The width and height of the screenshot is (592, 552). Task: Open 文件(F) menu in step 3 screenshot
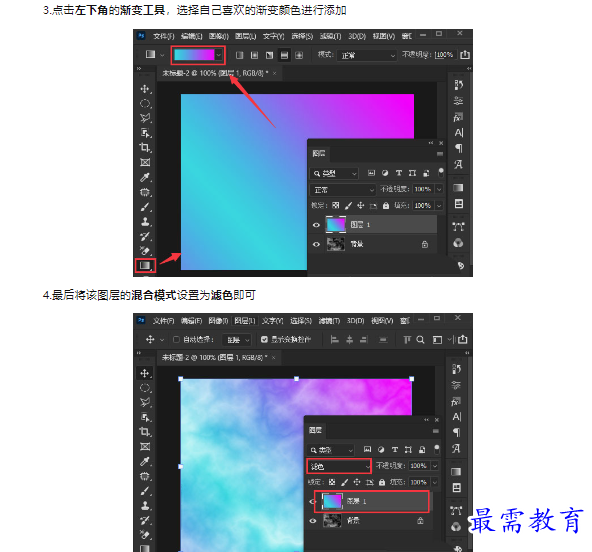point(163,36)
